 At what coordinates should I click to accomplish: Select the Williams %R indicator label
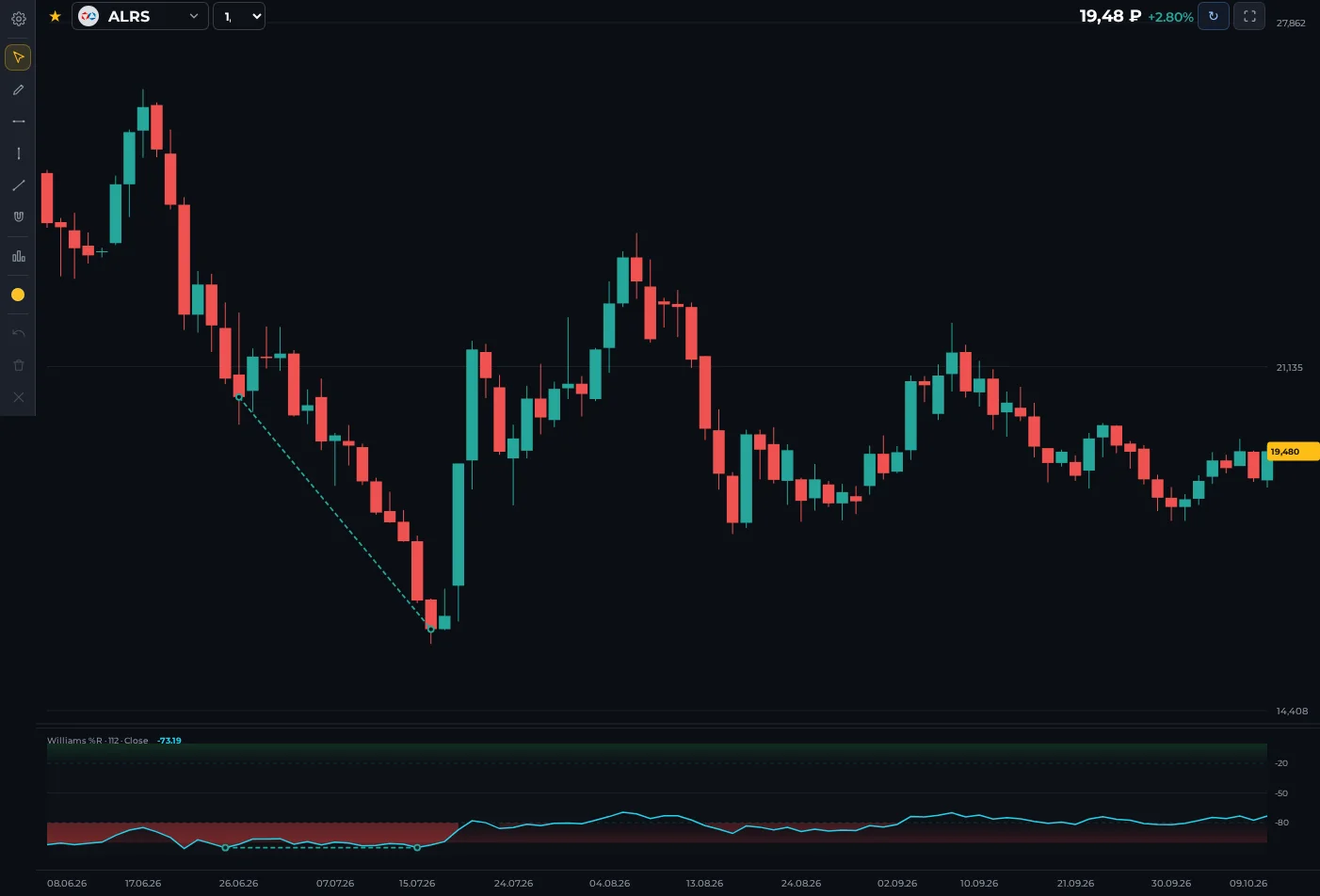click(98, 741)
